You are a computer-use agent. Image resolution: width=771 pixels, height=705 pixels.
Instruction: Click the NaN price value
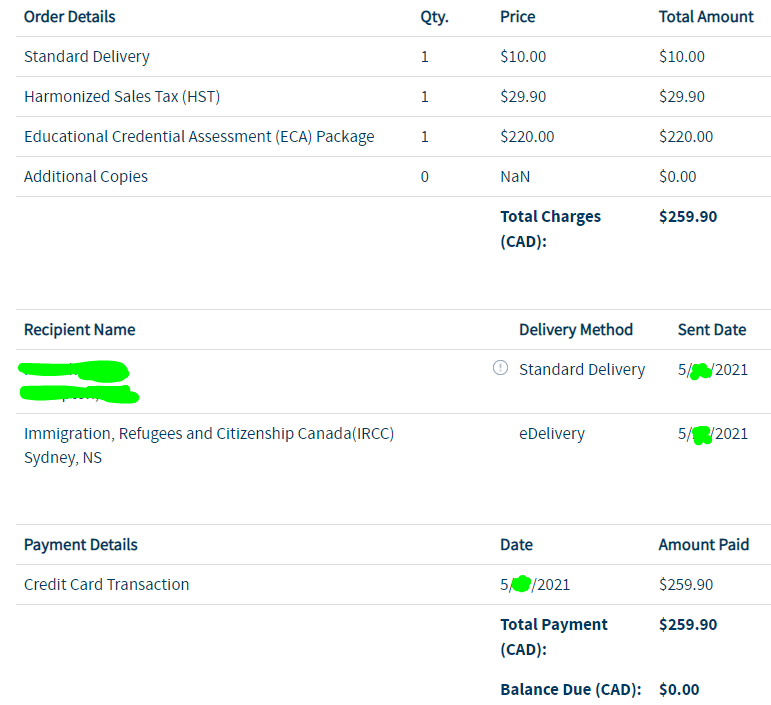pos(515,177)
